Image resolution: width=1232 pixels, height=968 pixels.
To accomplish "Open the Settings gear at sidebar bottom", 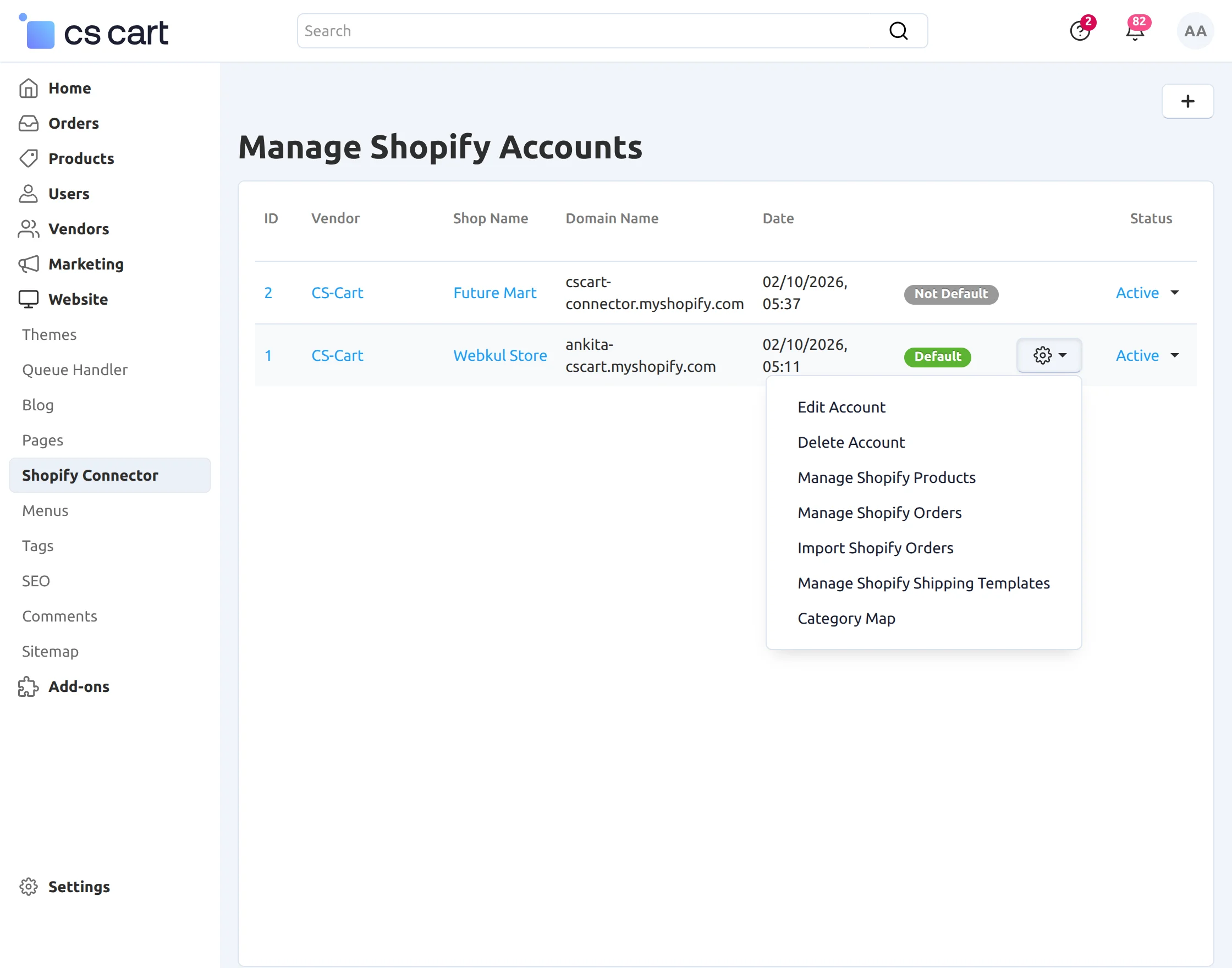I will tap(29, 887).
